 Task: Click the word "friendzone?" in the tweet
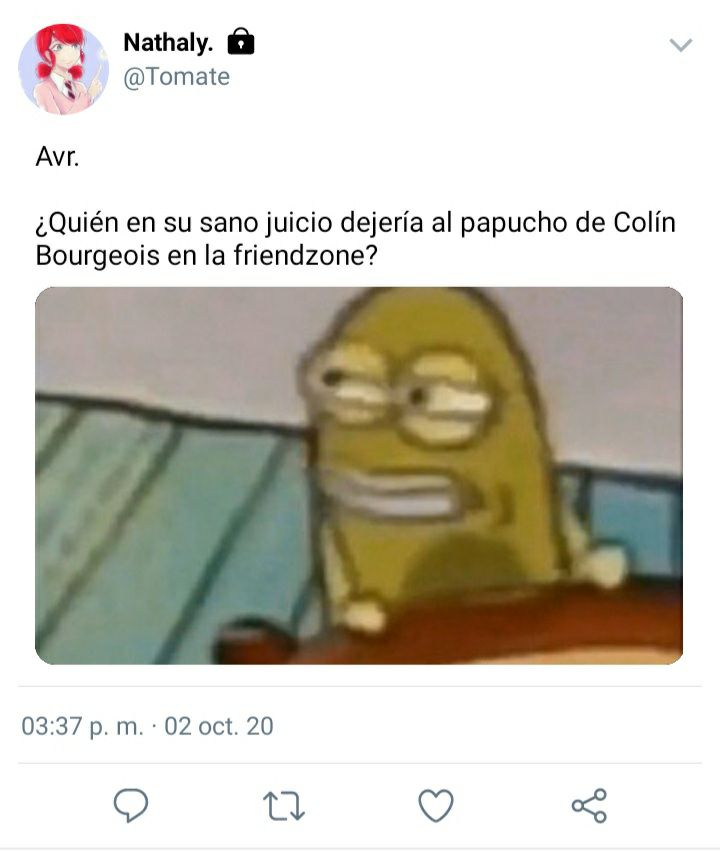click(305, 255)
